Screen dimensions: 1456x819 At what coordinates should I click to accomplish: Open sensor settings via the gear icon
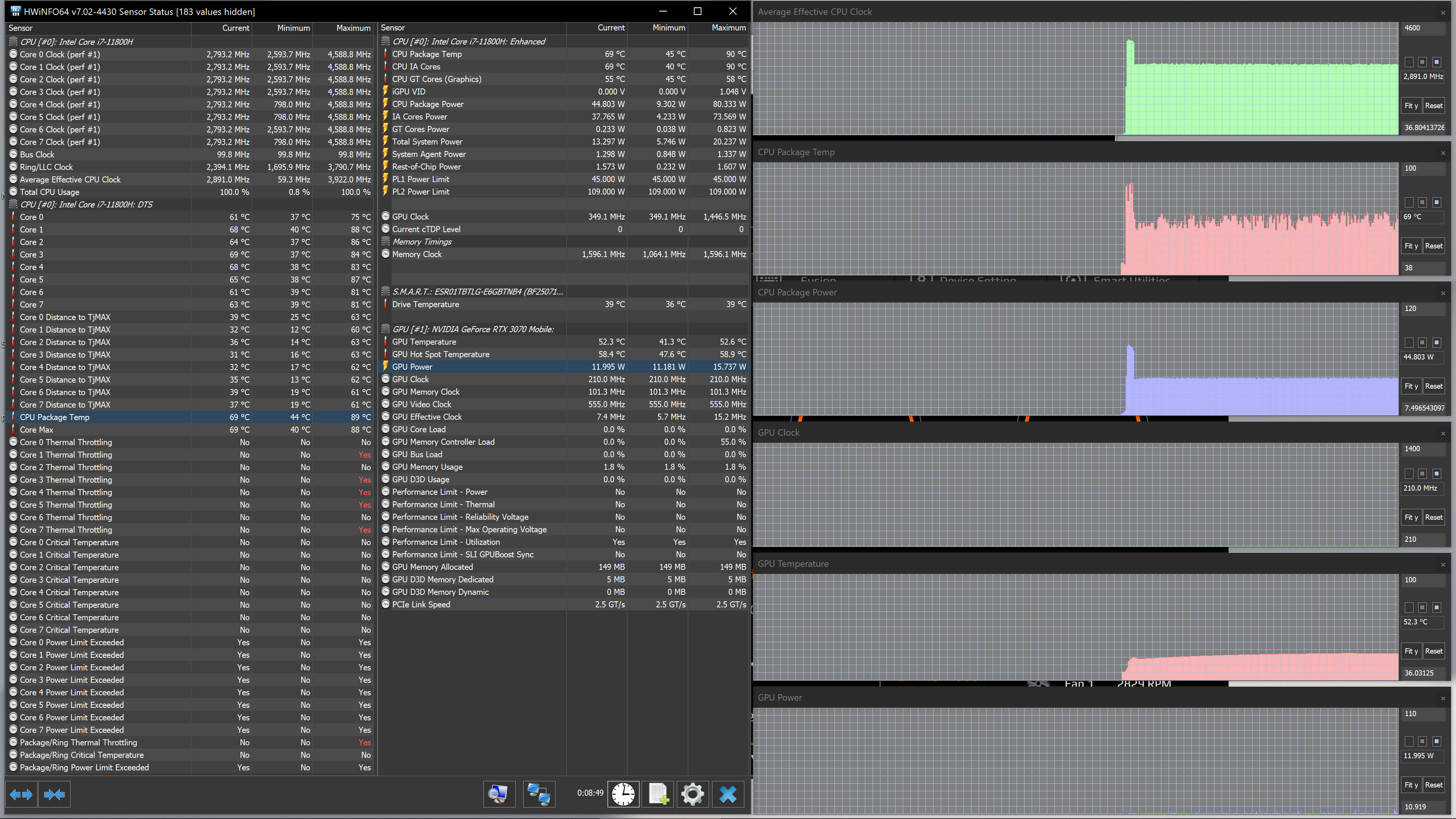pos(693,795)
